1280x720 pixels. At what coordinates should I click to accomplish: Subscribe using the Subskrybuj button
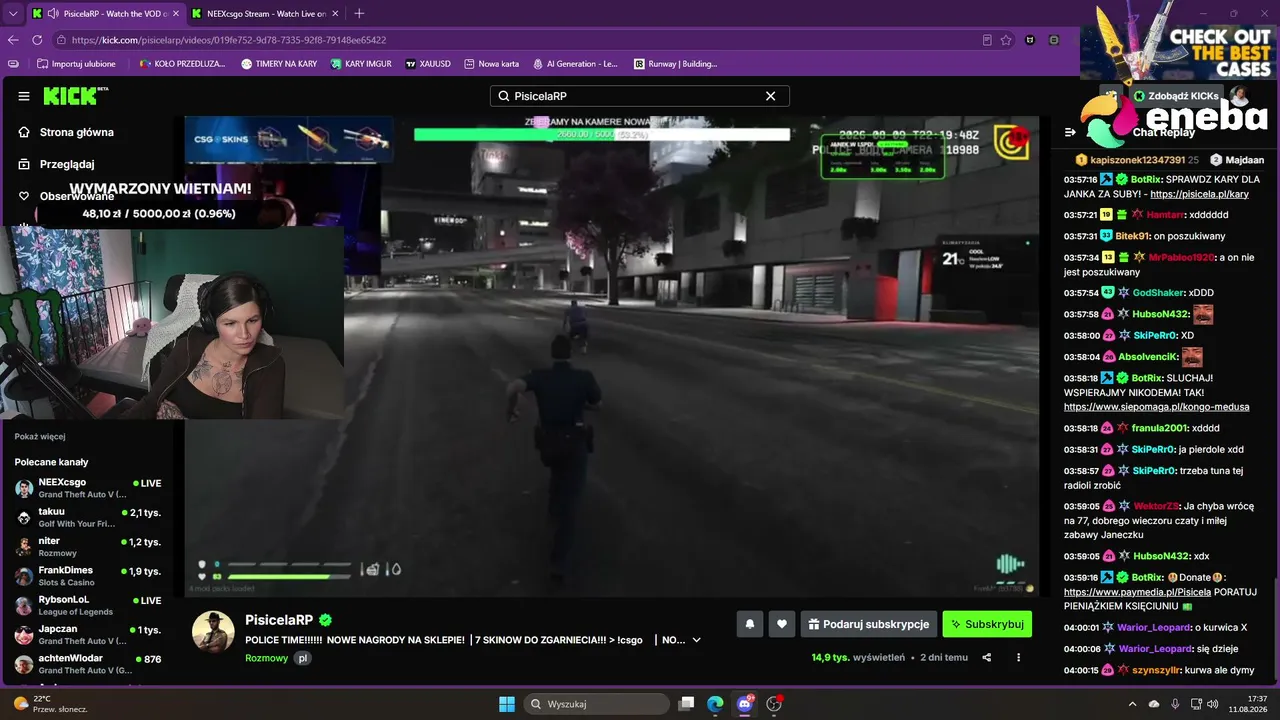[x=987, y=624]
